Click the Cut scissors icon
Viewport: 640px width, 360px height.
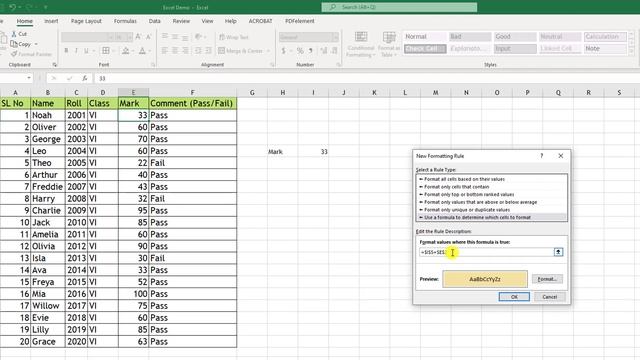14,34
